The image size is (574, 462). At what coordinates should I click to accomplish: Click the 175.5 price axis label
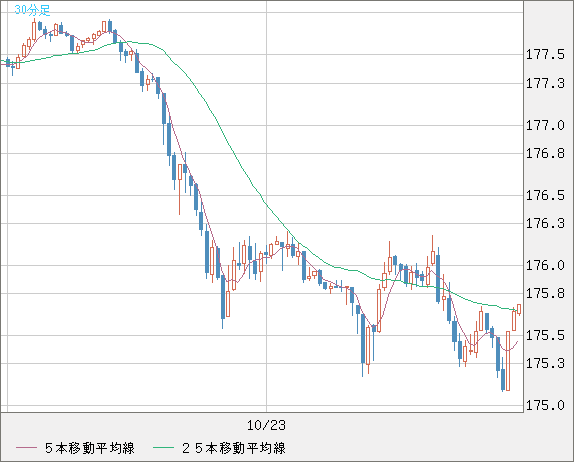[x=545, y=335]
